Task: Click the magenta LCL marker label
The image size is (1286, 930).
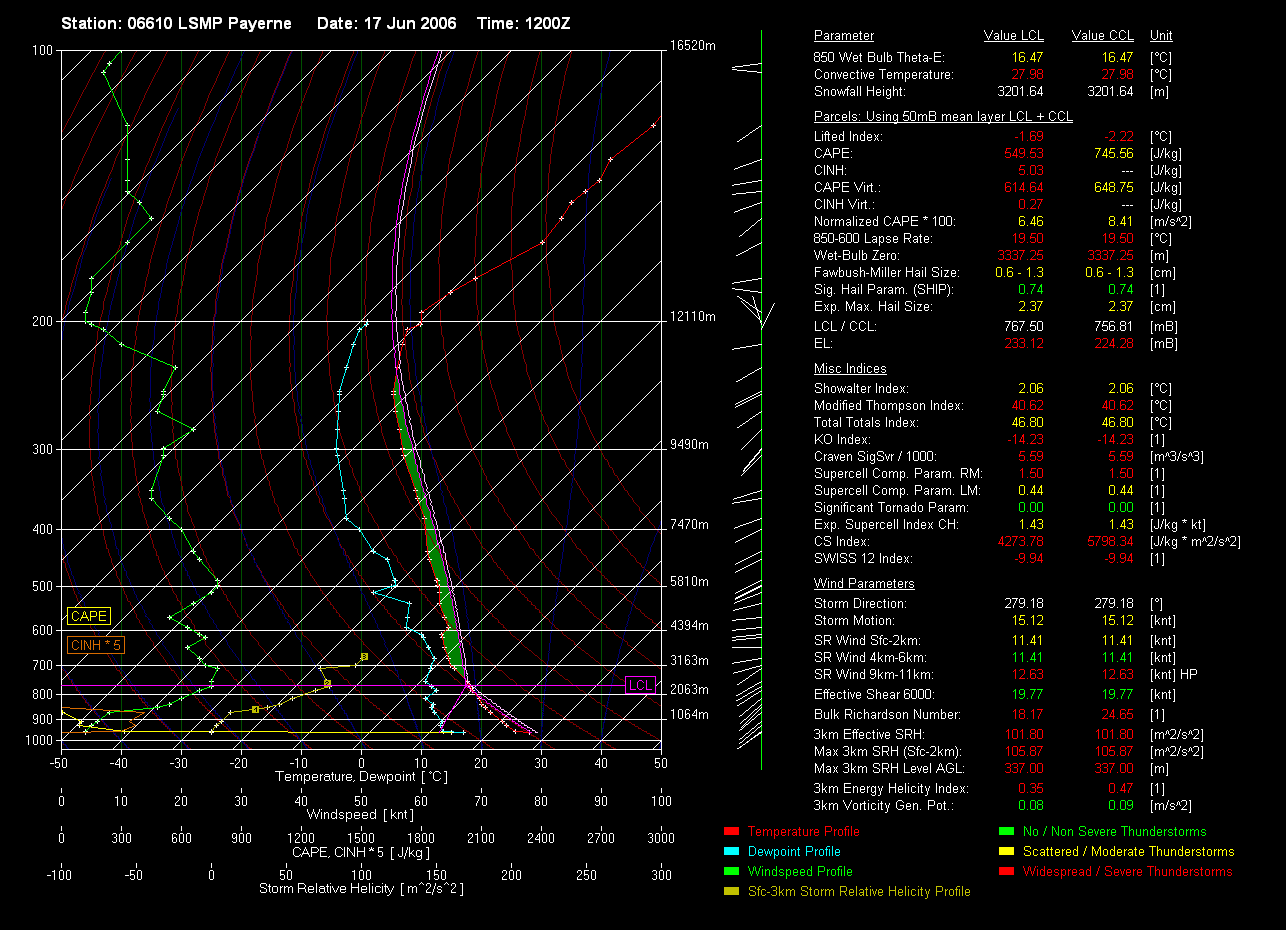Action: point(640,685)
